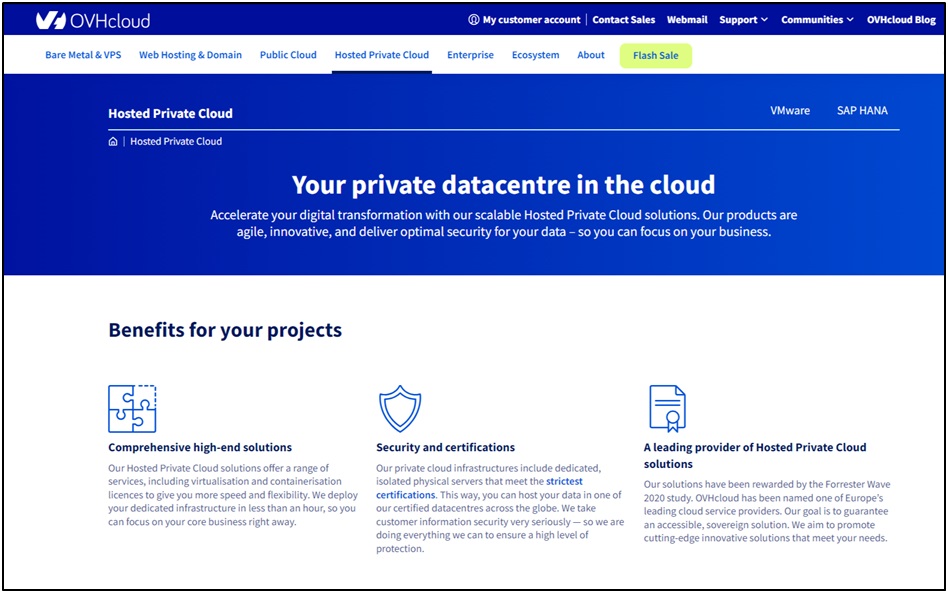Click the certificate document icon
948x593 pixels.
point(667,408)
